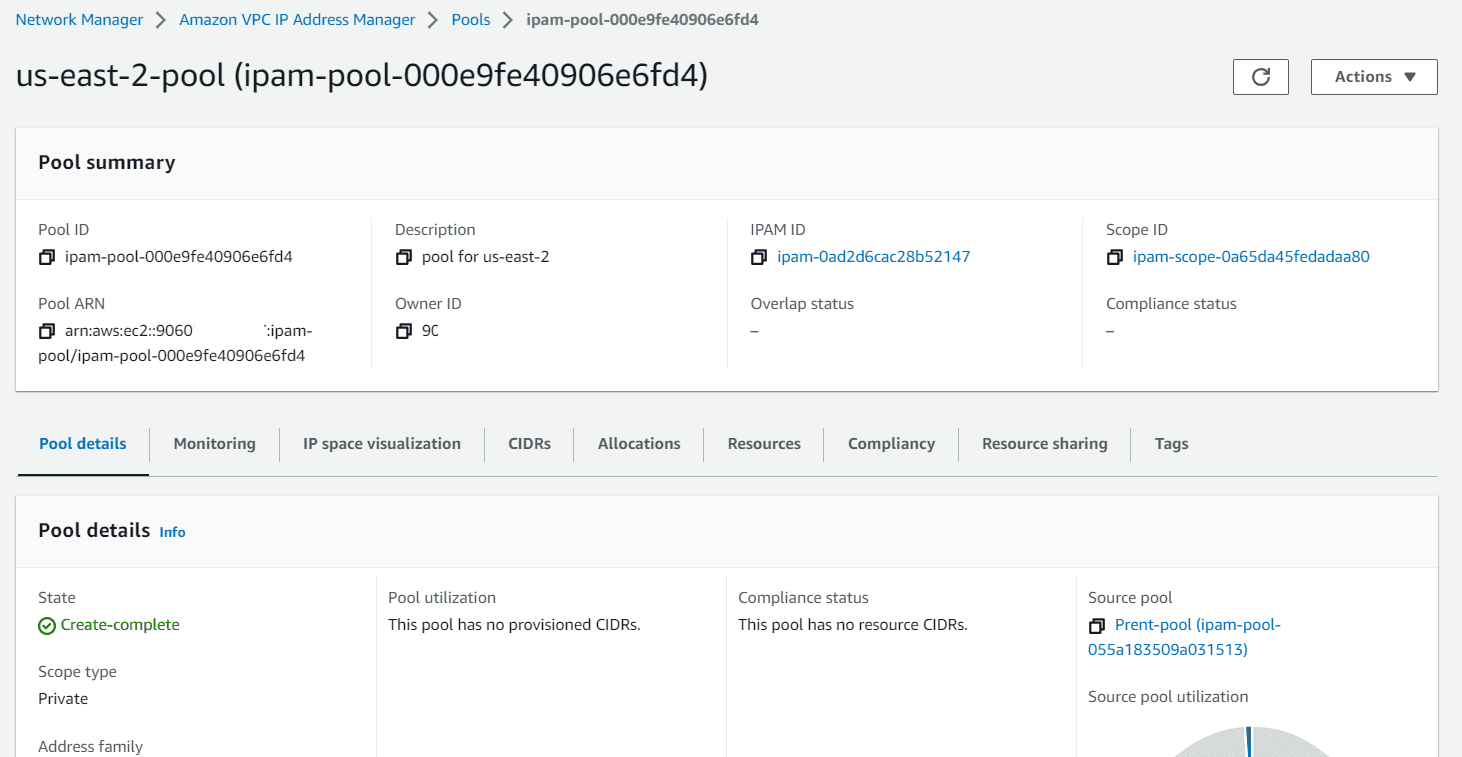Switch to the Compliancy tab
Viewport: 1462px width, 757px height.
tap(891, 444)
